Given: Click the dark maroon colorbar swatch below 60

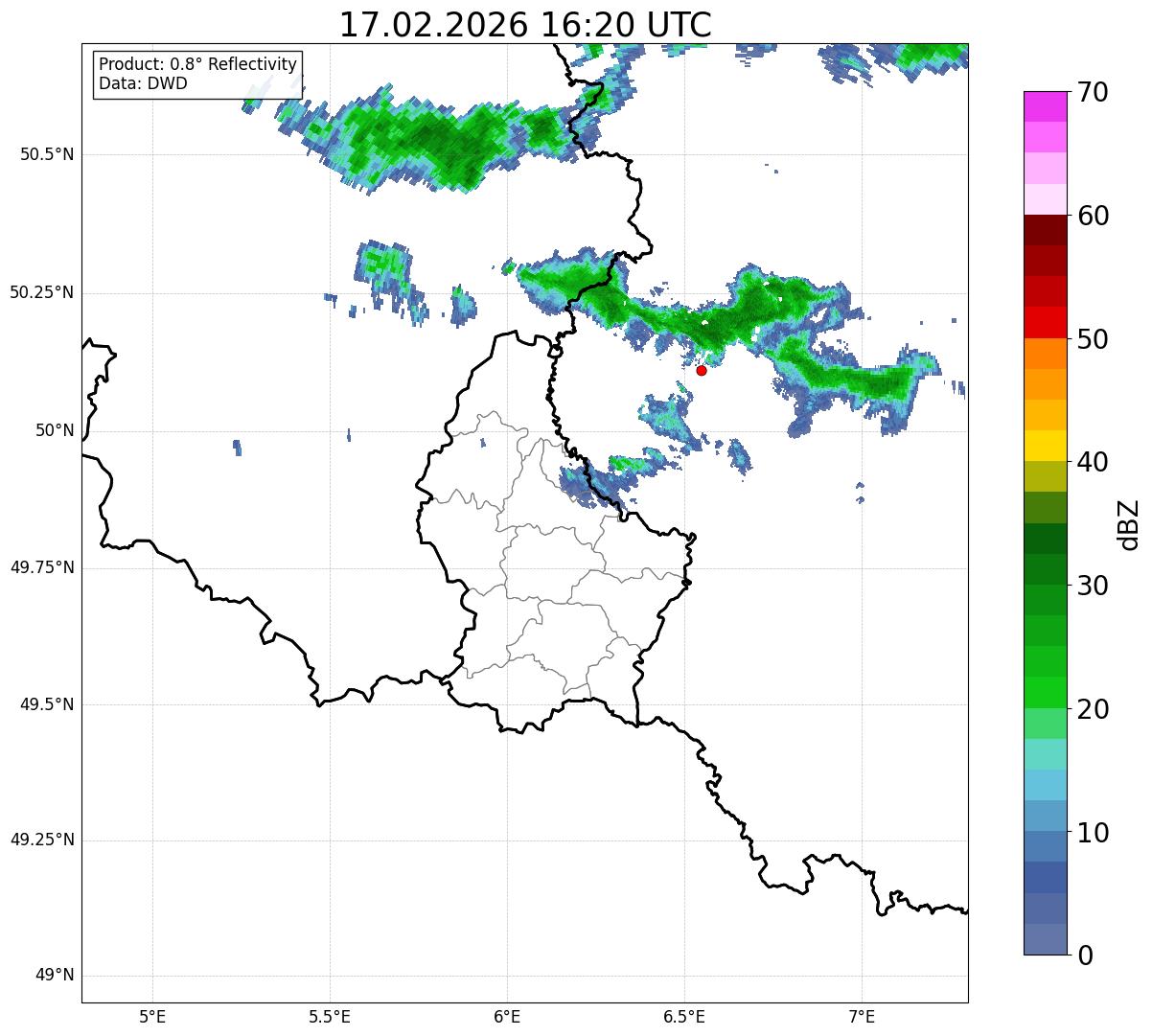Looking at the screenshot, I should pos(1045,230).
